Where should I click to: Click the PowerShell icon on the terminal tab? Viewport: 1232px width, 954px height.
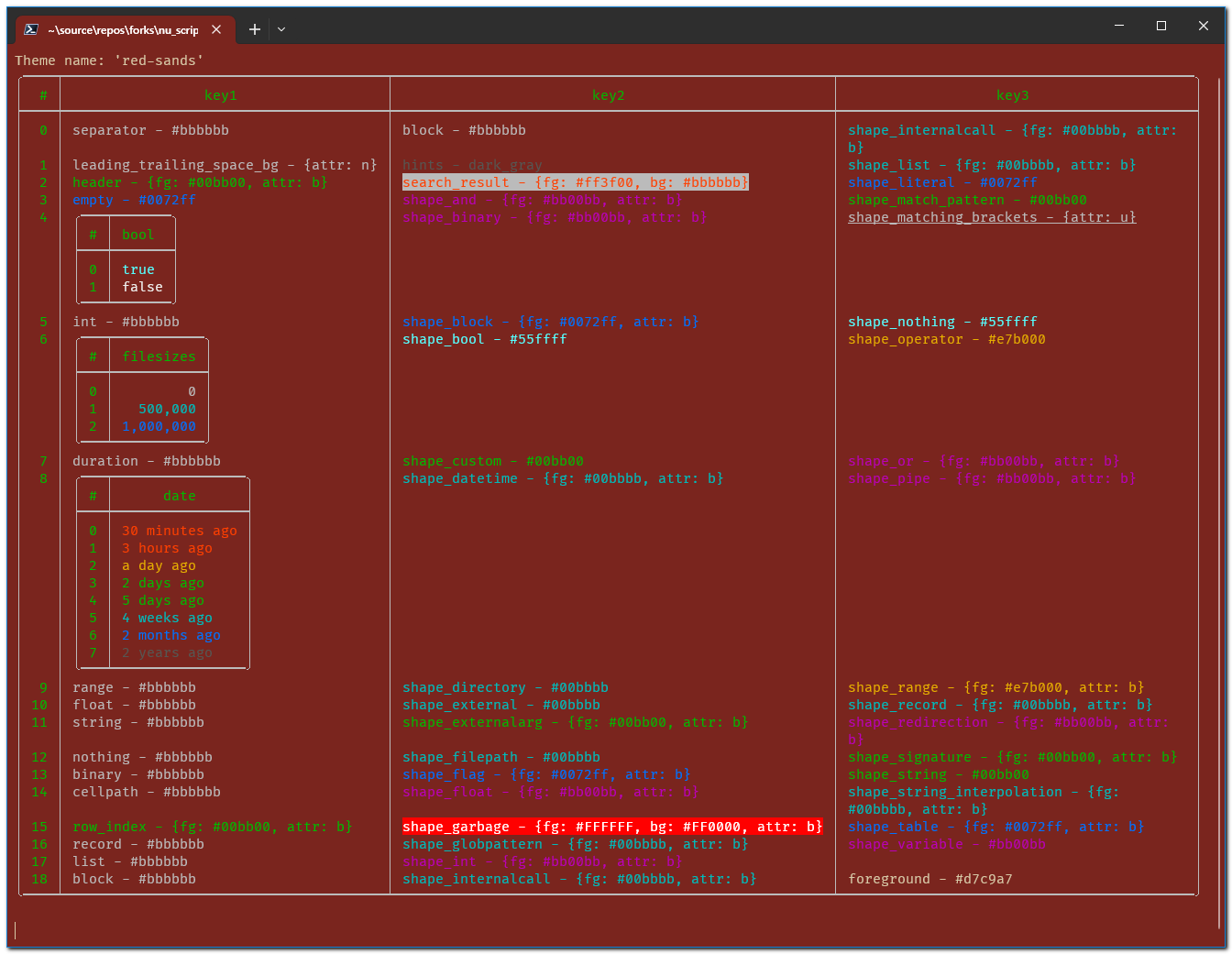[31, 29]
